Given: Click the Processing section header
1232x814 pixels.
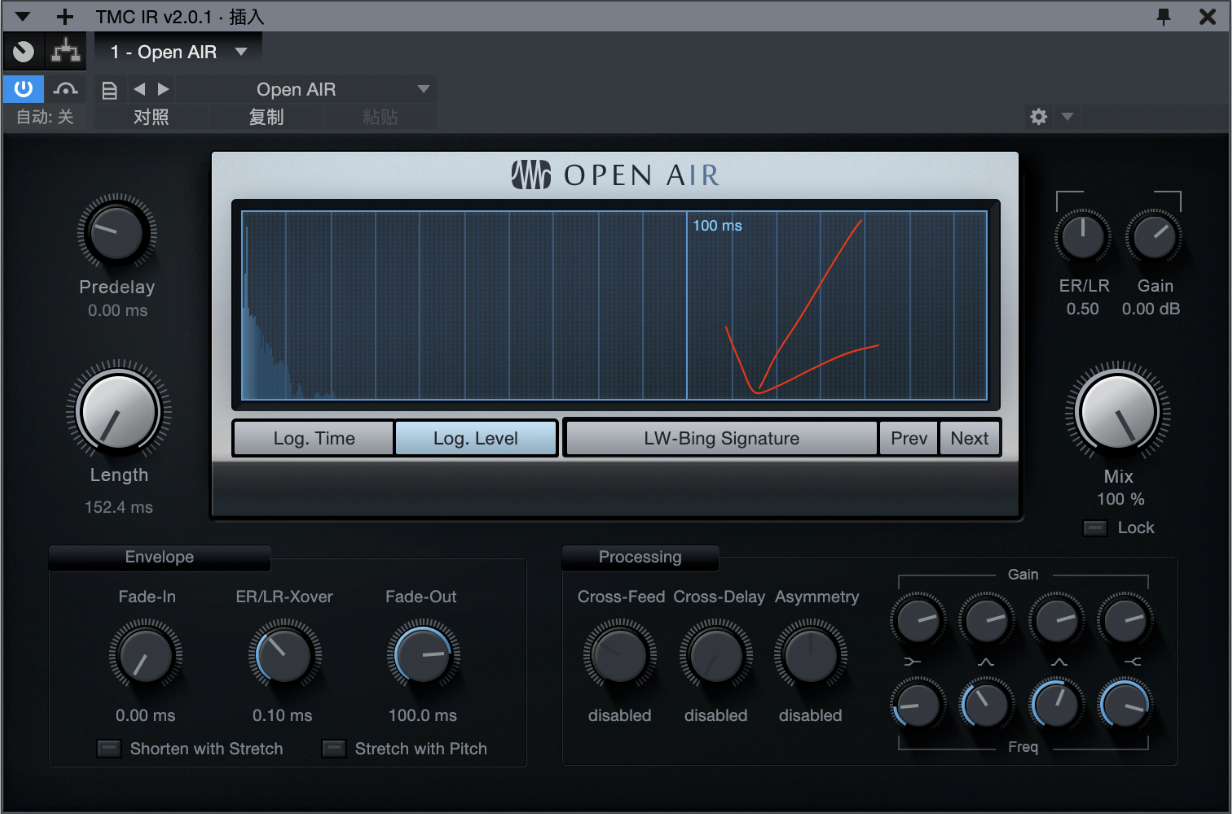Looking at the screenshot, I should 640,557.
